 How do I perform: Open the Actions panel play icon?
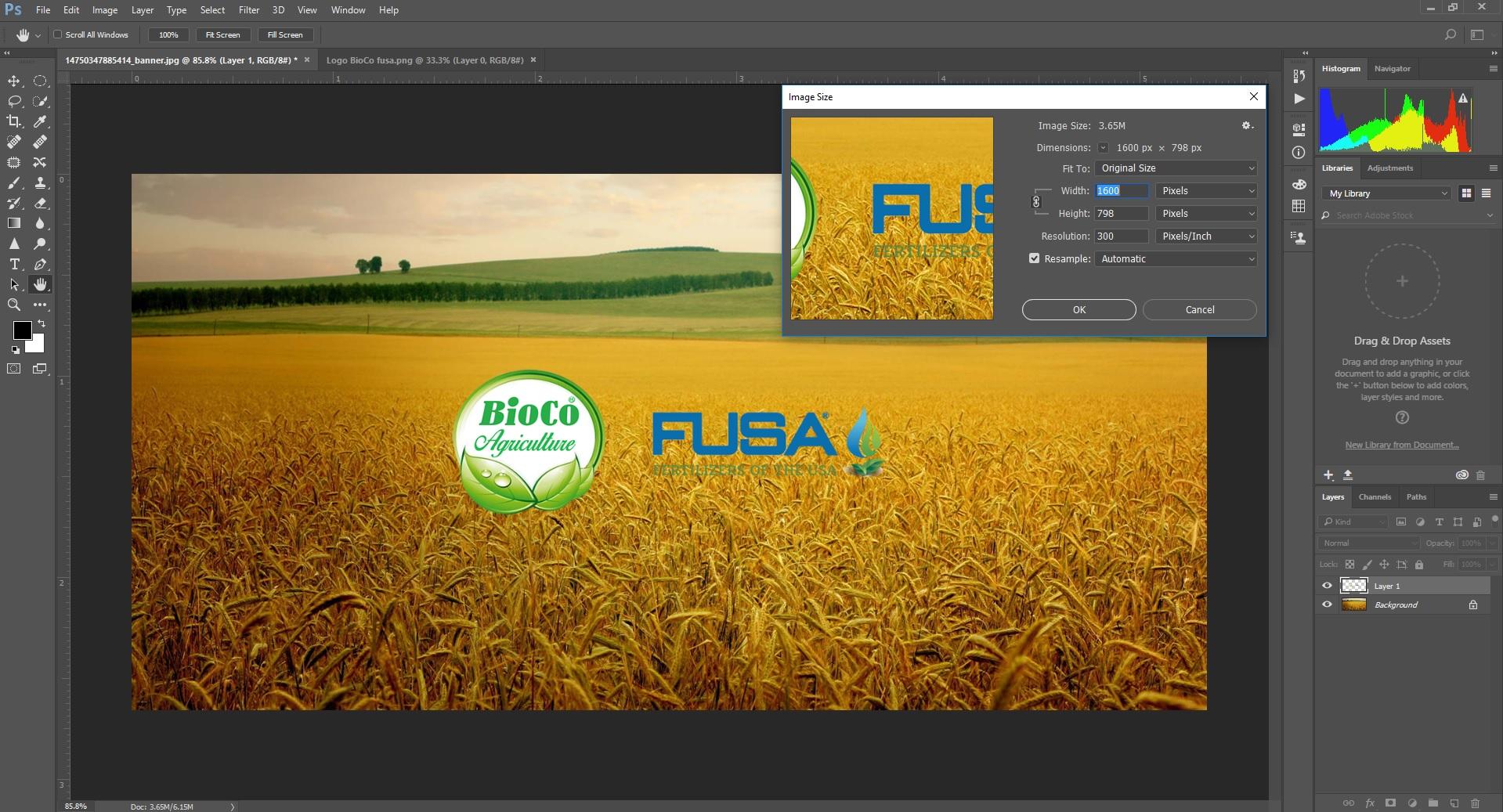click(x=1299, y=99)
